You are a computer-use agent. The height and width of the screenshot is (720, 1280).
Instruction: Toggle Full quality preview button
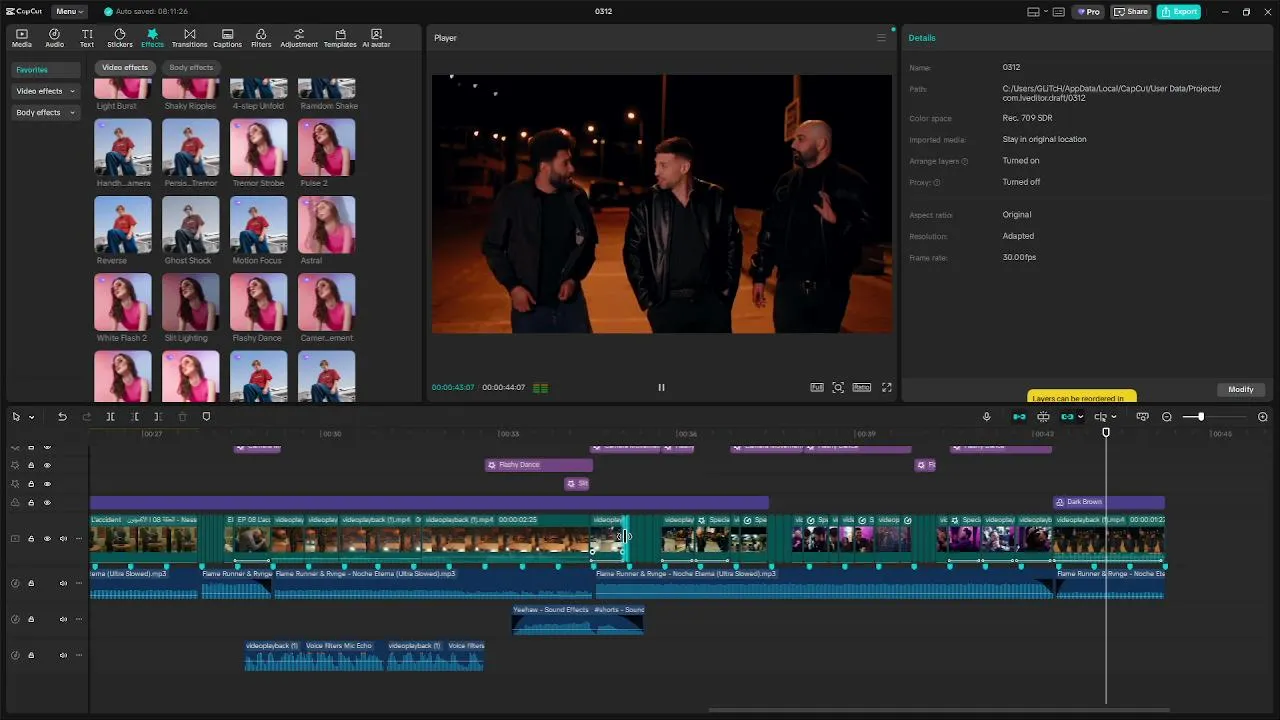click(817, 388)
